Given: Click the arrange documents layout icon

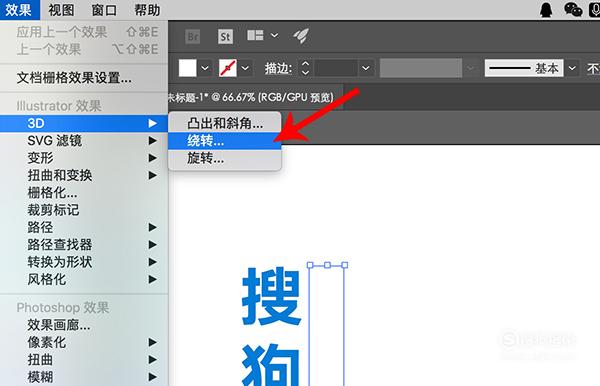Looking at the screenshot, I should pos(255,36).
